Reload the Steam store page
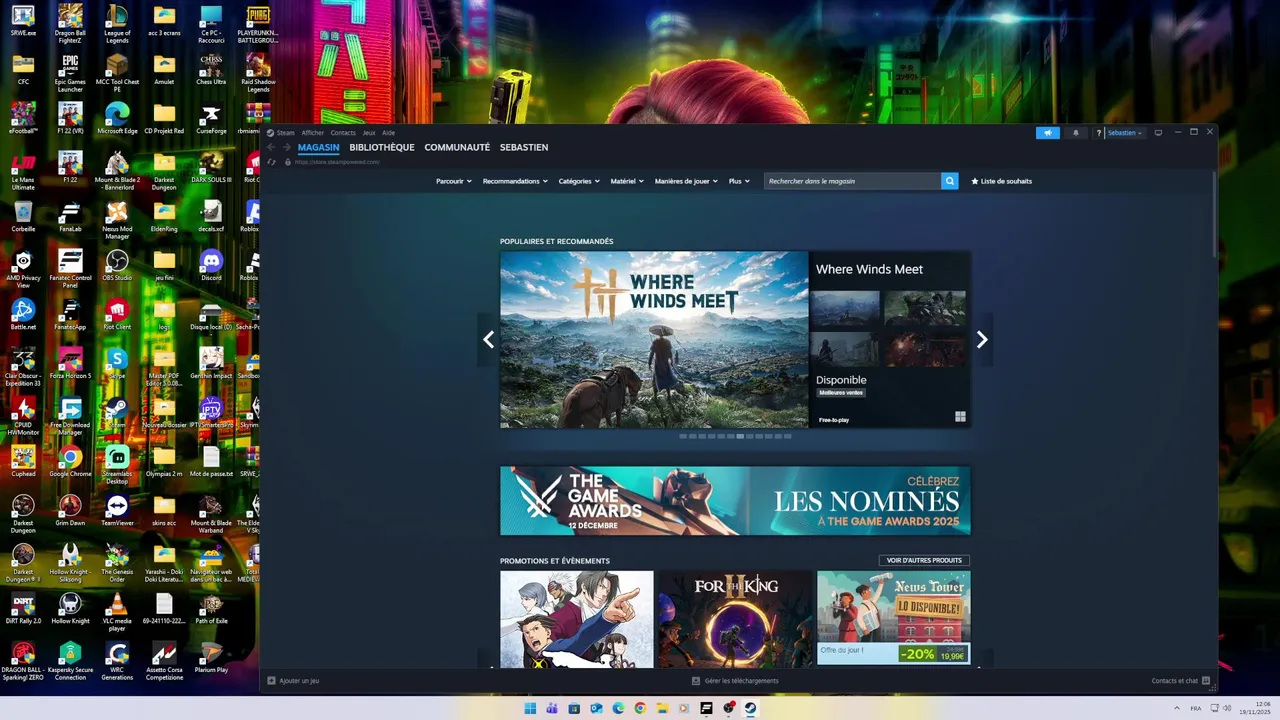This screenshot has width=1280, height=720. tap(272, 161)
